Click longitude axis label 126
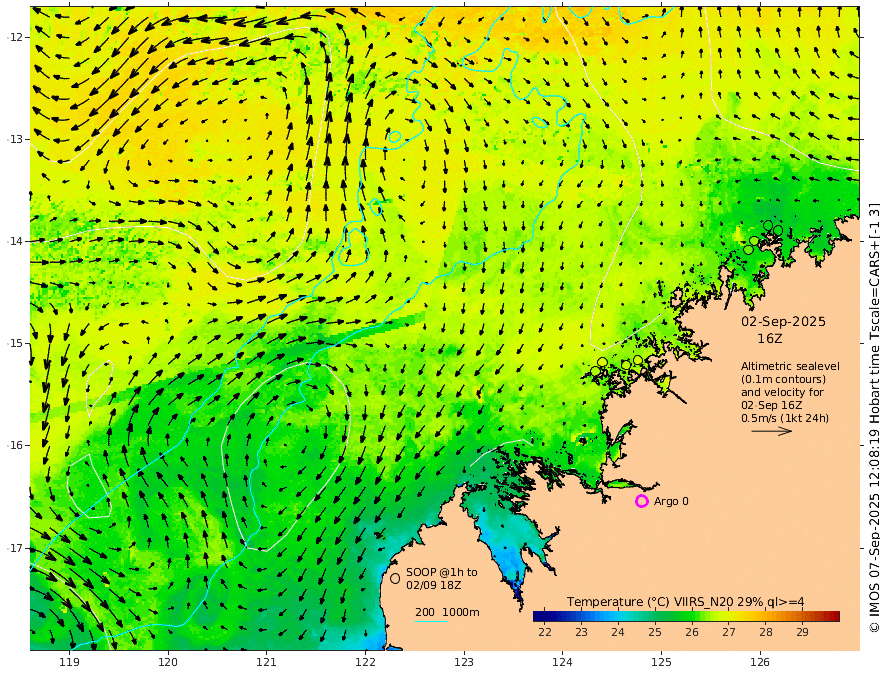880x680 pixels. 760,662
